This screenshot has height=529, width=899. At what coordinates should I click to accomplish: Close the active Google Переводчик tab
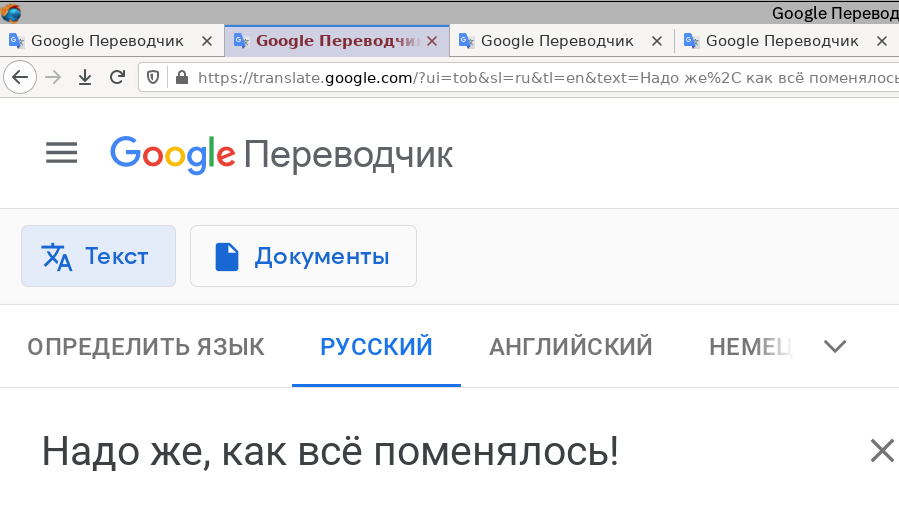point(432,41)
